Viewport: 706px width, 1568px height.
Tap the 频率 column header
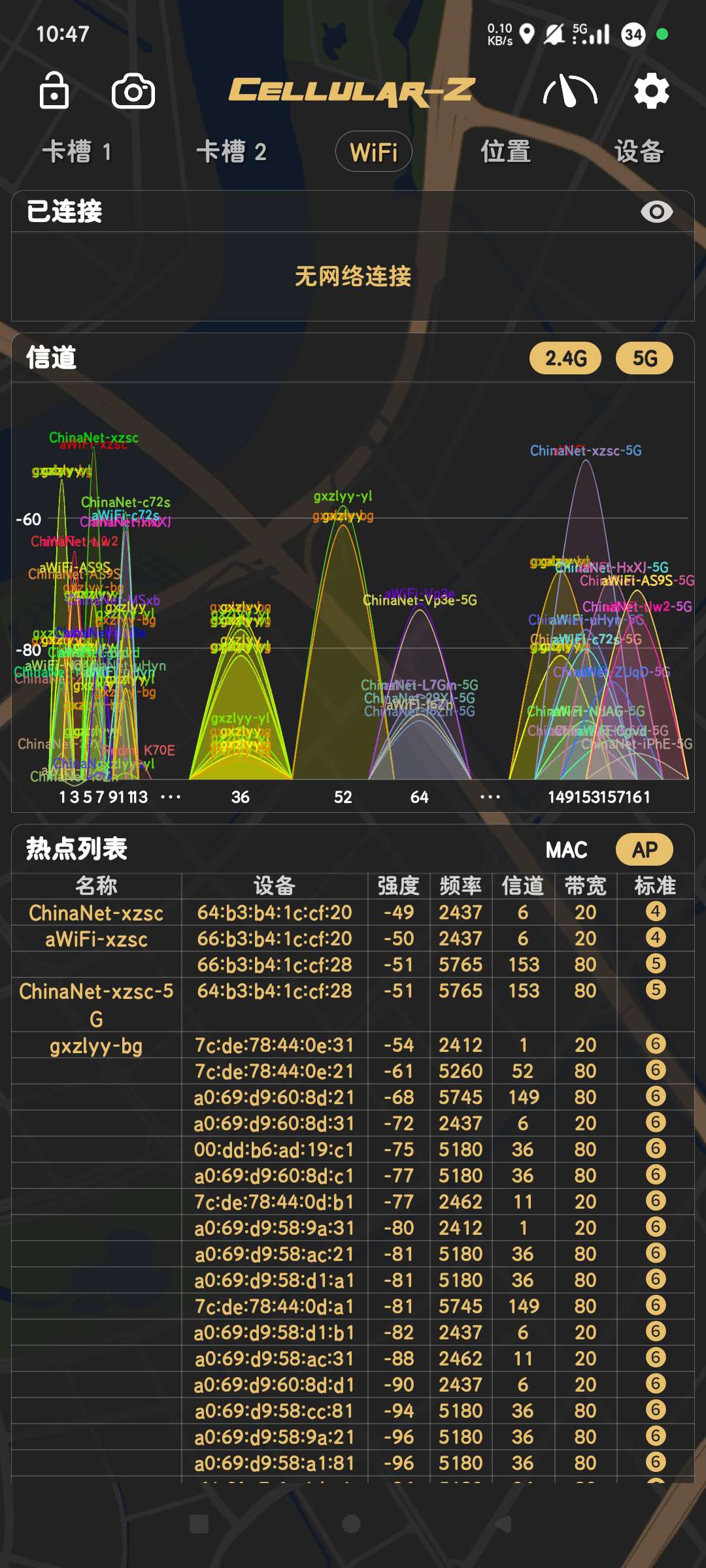point(460,886)
